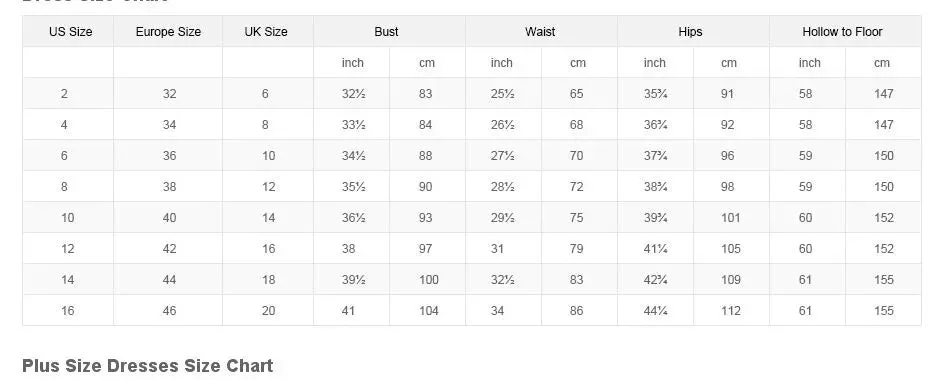Click the Waist column header
The image size is (934, 380).
tap(540, 32)
